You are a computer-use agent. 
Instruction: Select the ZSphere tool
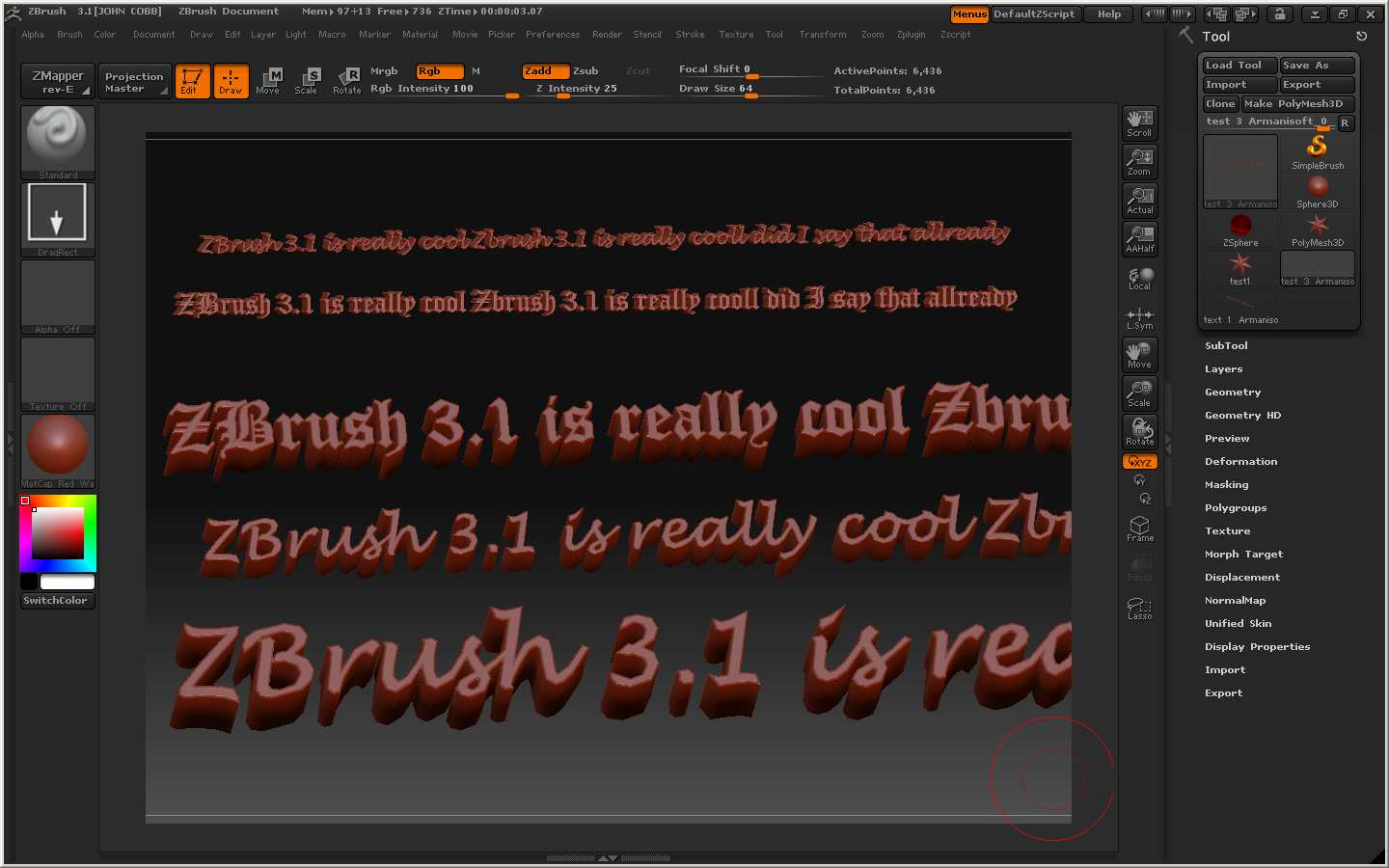tap(1240, 230)
